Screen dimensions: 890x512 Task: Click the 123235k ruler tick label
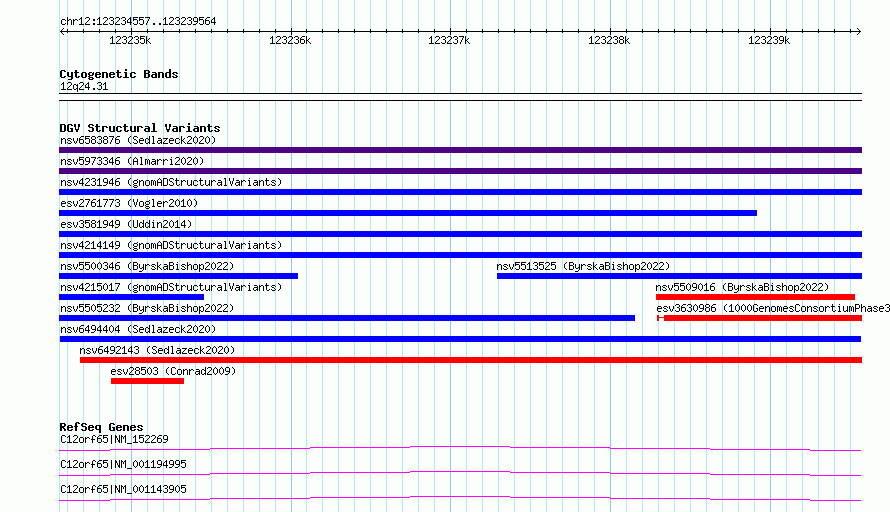coord(130,40)
